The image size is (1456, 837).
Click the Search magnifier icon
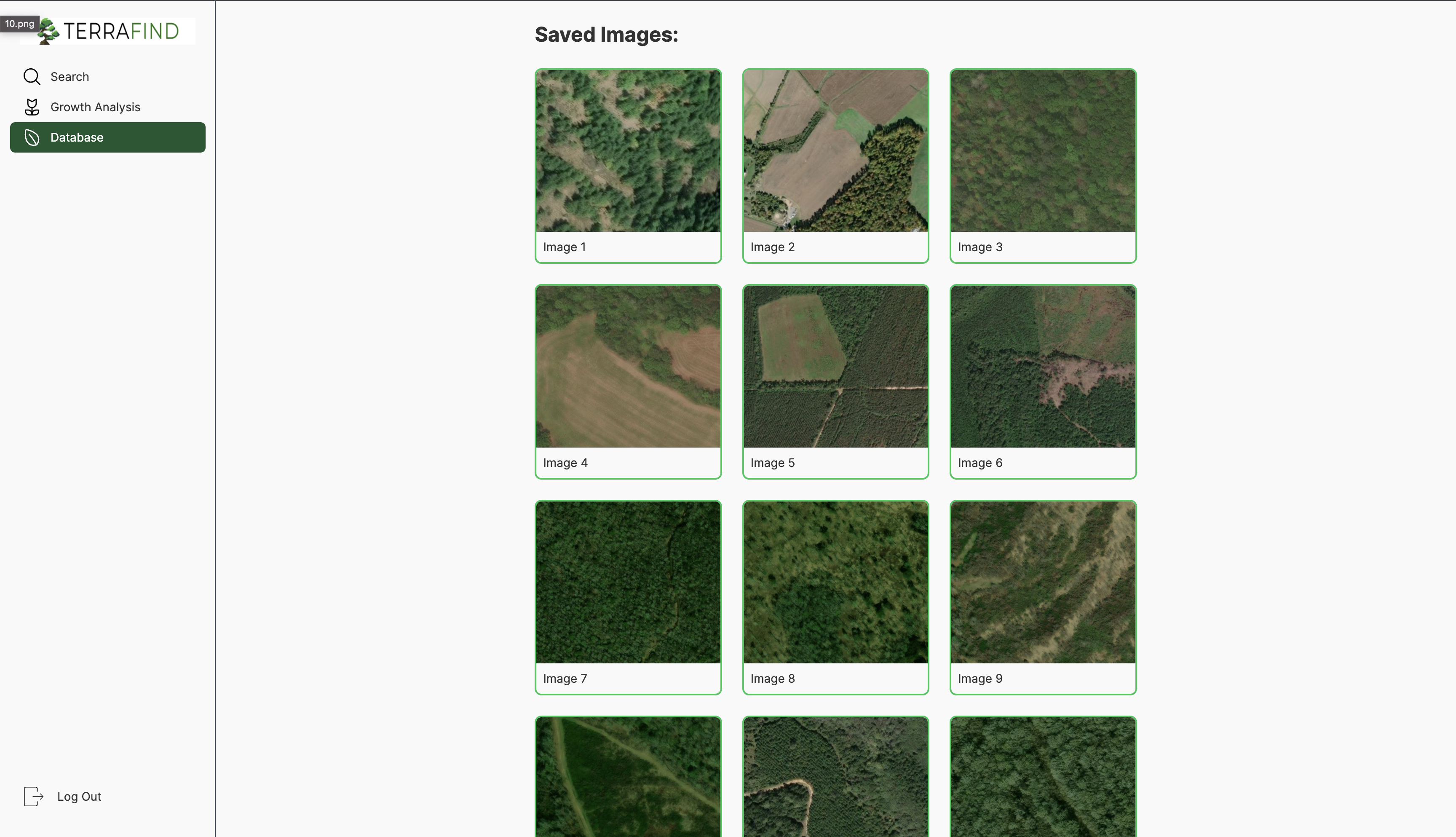[x=32, y=76]
